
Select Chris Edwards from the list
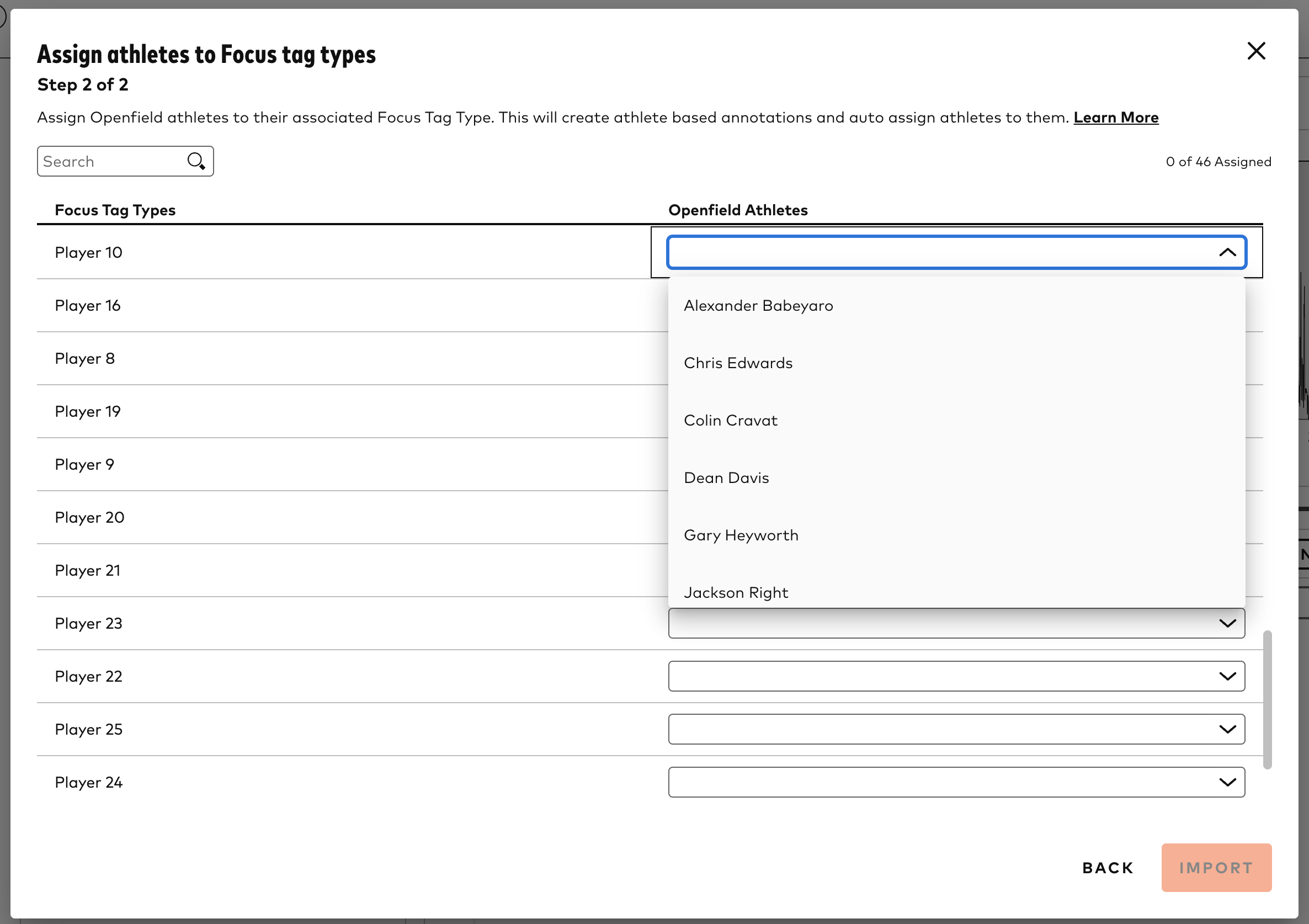[x=738, y=363]
